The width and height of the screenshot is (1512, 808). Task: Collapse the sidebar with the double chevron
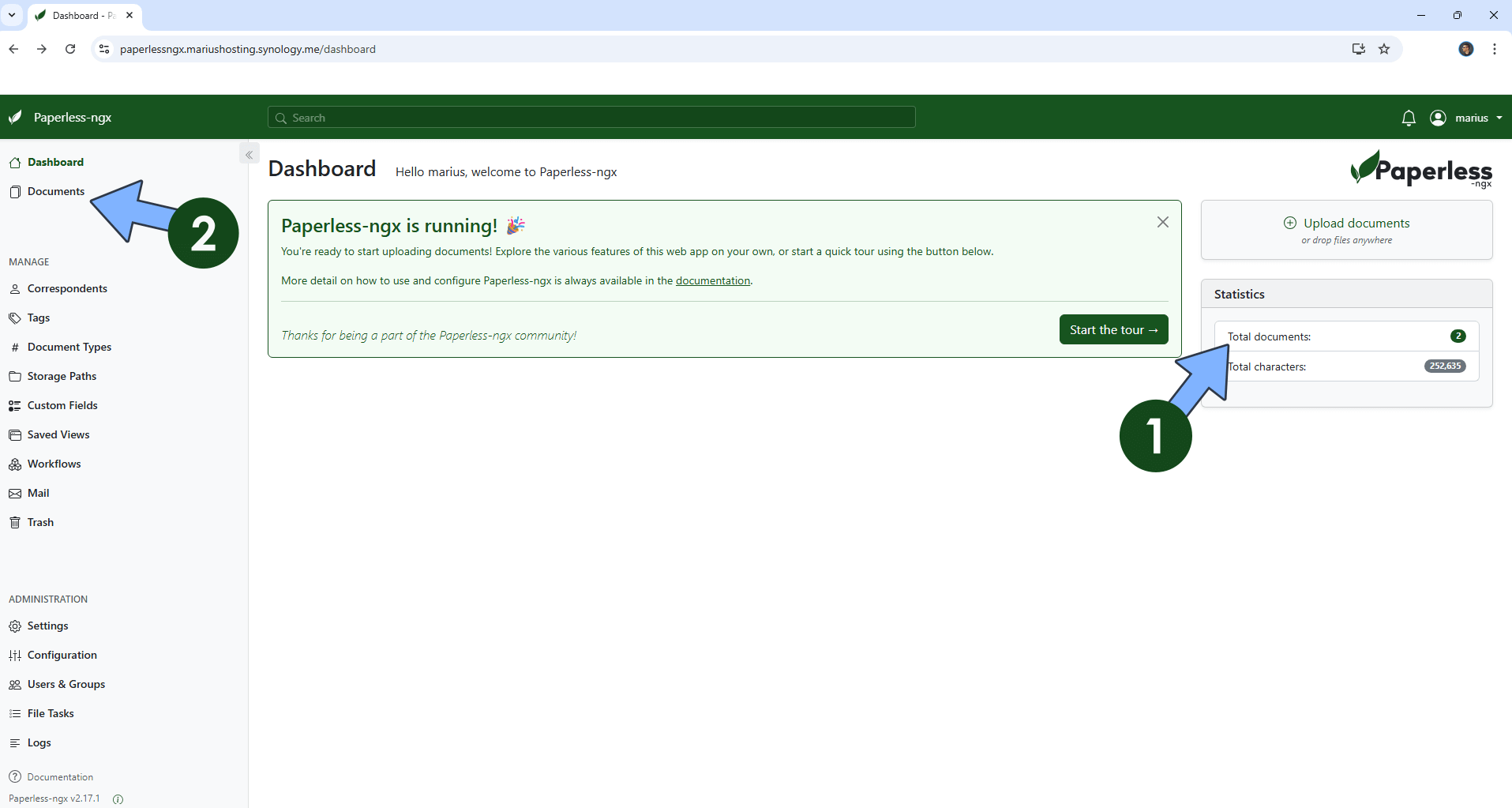click(249, 155)
